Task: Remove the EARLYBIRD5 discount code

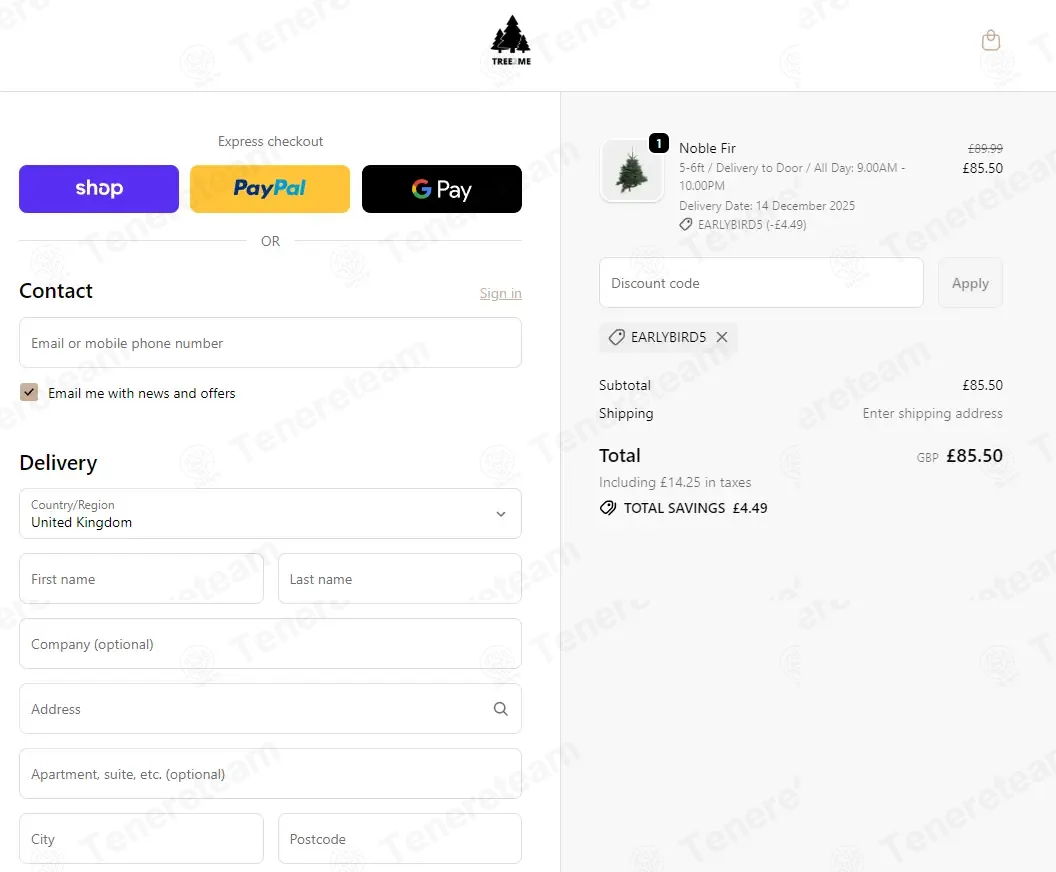Action: pyautogui.click(x=722, y=337)
